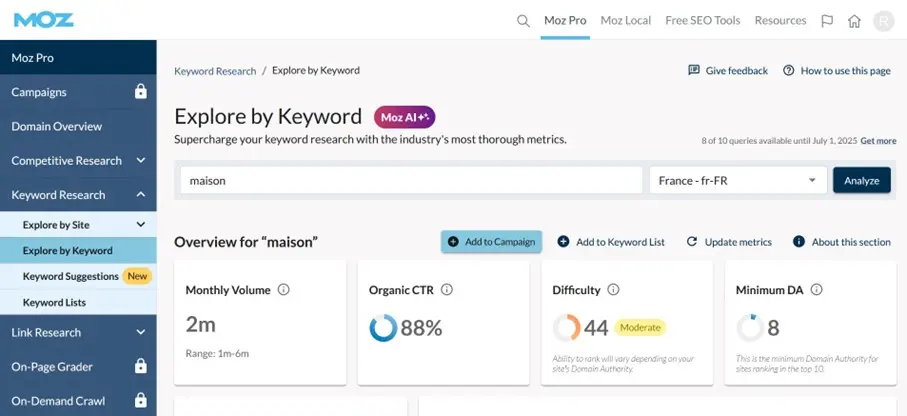Click the 88% Organic CTR value
Viewport: 907px width, 416px height.
[x=421, y=328]
